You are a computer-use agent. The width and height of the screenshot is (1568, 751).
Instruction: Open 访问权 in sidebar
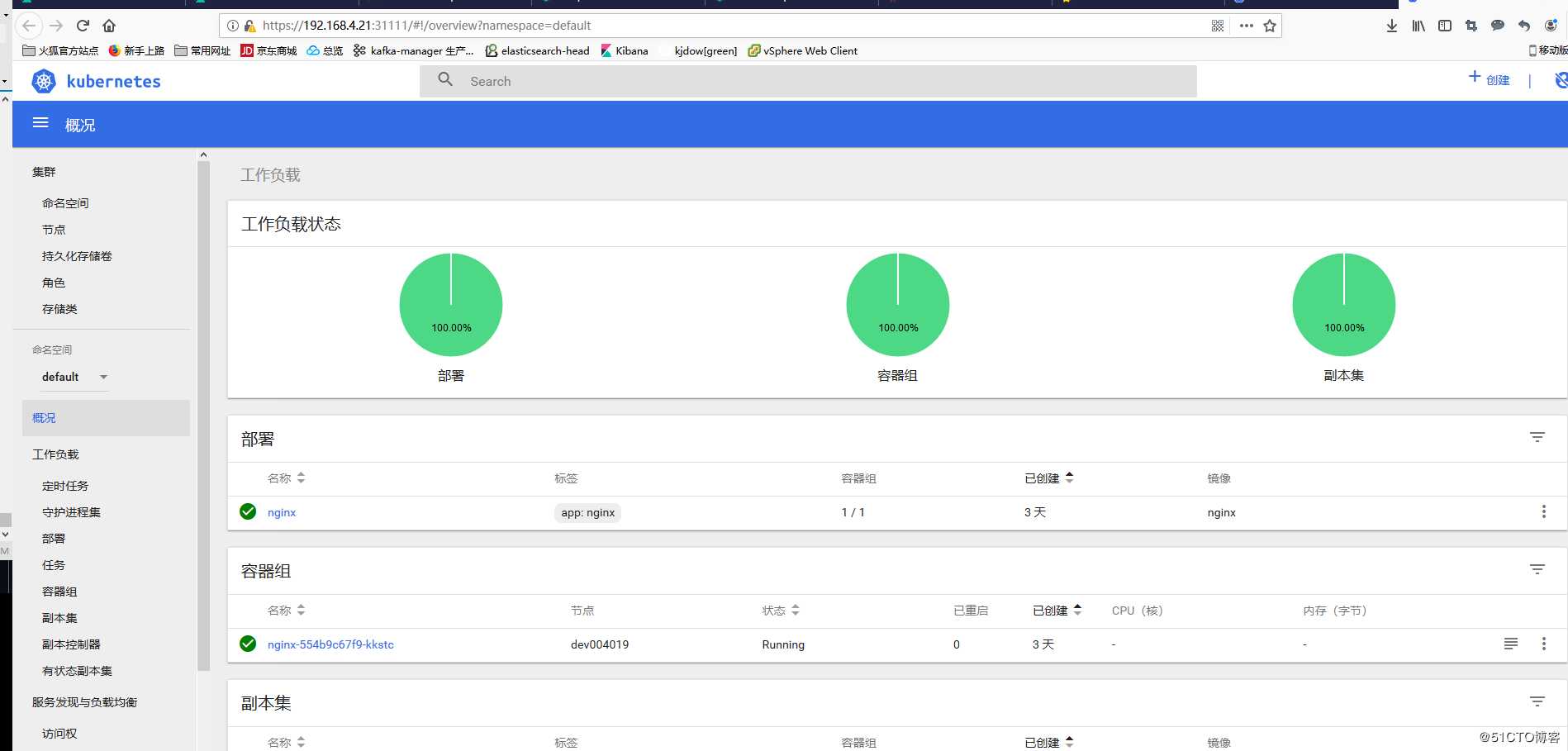click(59, 734)
